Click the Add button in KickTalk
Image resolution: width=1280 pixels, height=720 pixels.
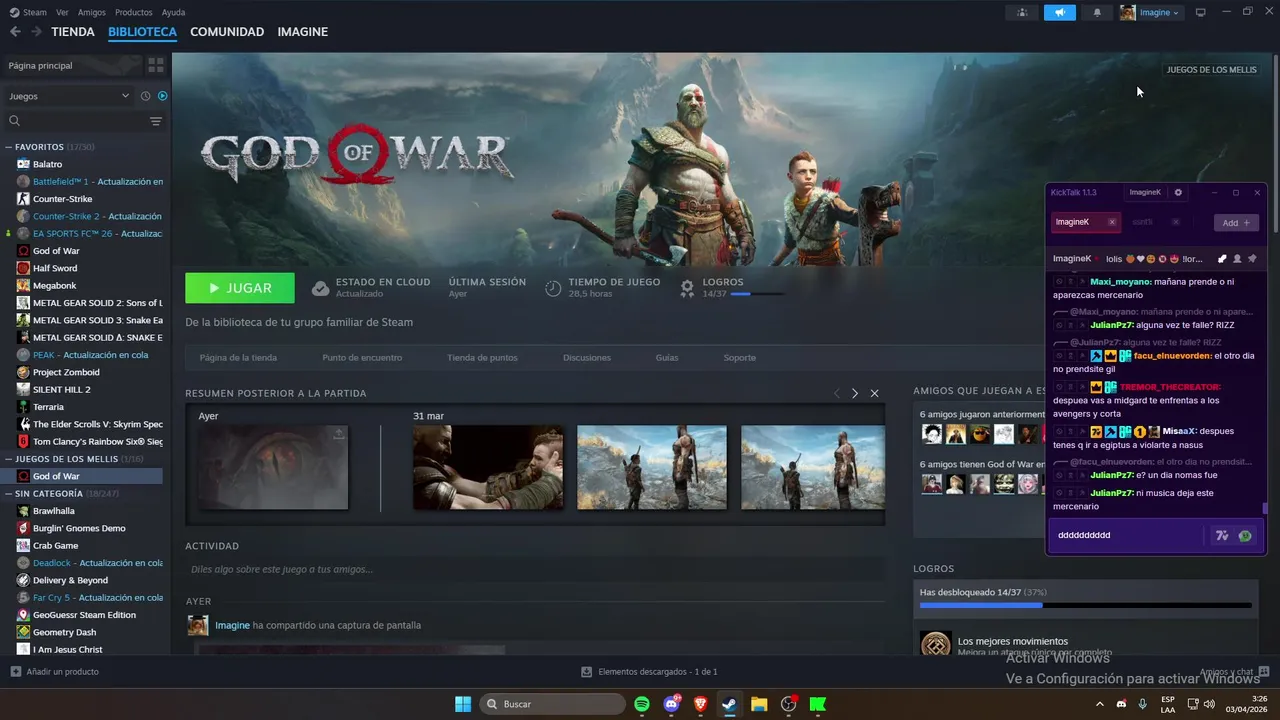(1236, 223)
